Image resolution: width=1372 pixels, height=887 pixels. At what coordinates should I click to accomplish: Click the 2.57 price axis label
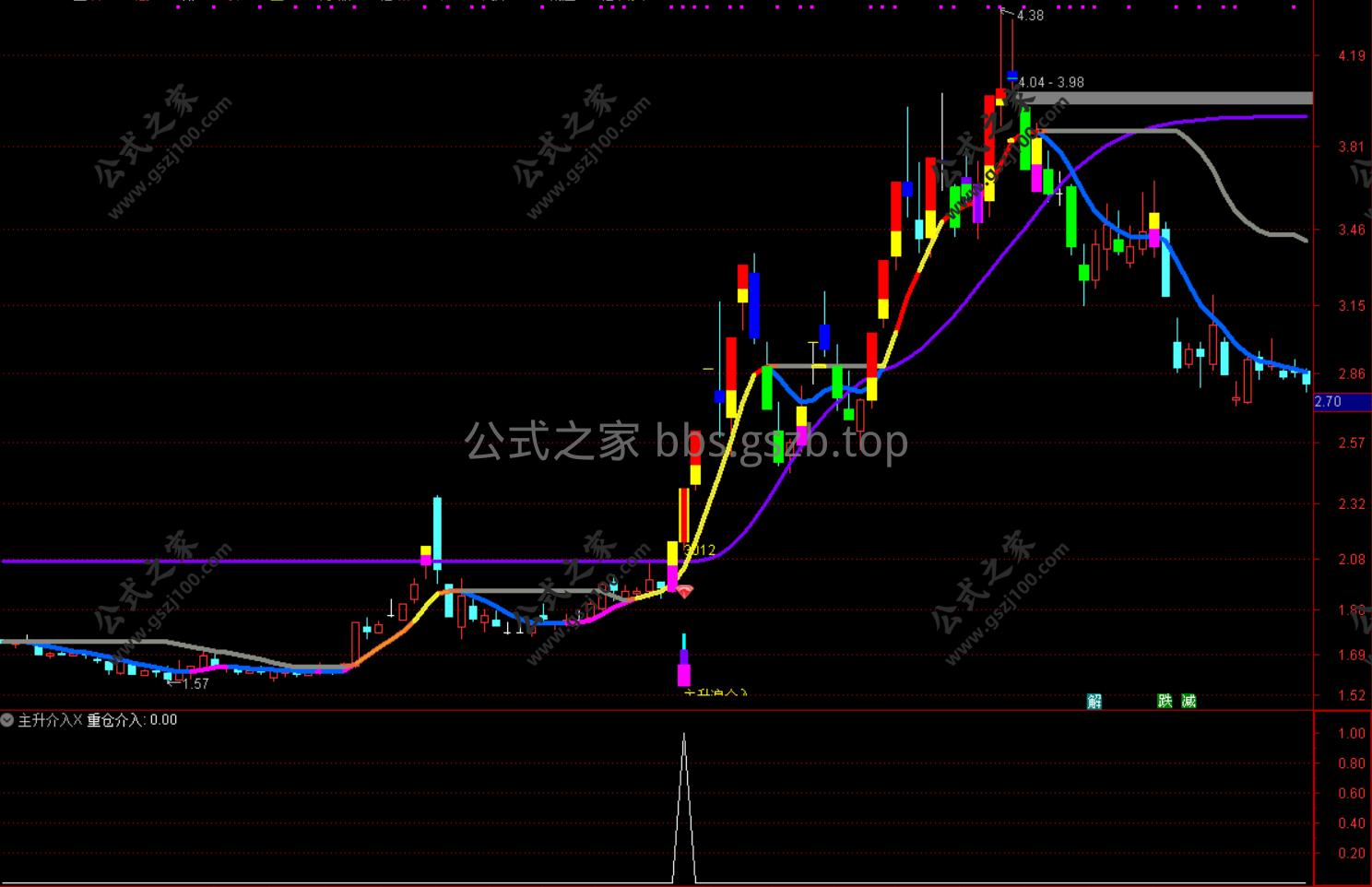coord(1352,443)
